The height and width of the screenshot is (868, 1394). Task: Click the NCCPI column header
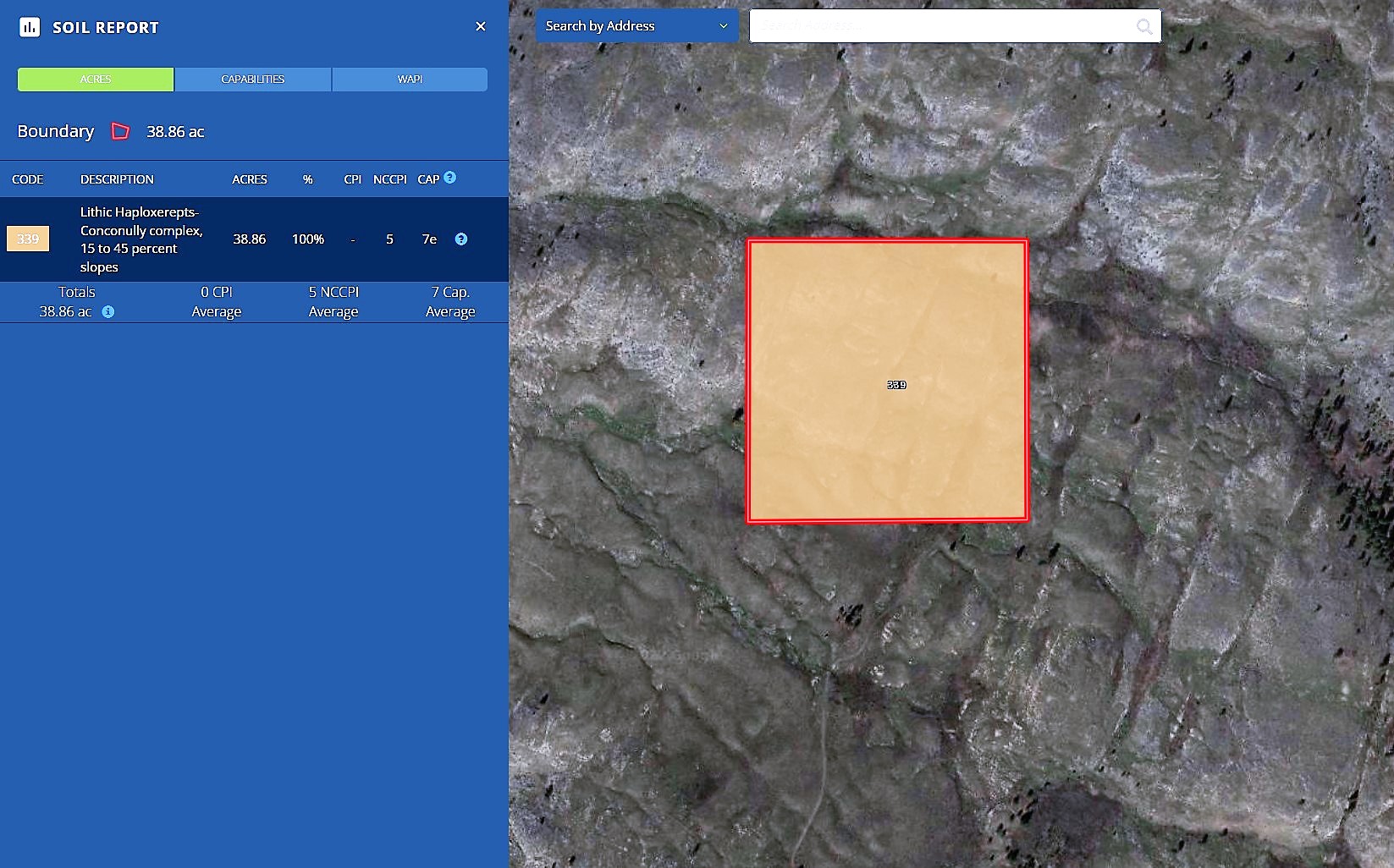[389, 179]
